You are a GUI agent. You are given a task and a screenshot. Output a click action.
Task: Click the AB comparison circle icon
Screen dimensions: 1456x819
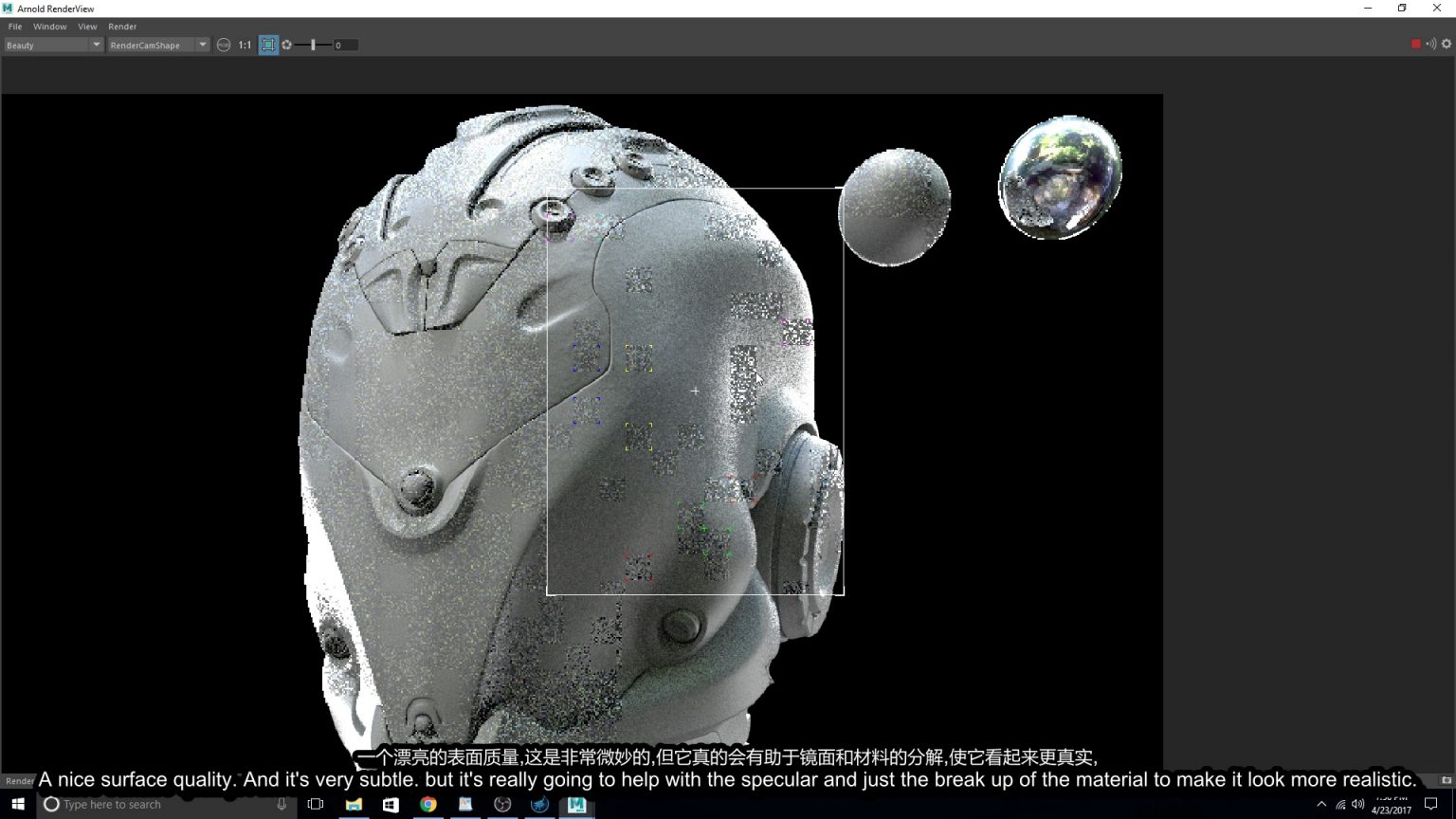coord(224,45)
